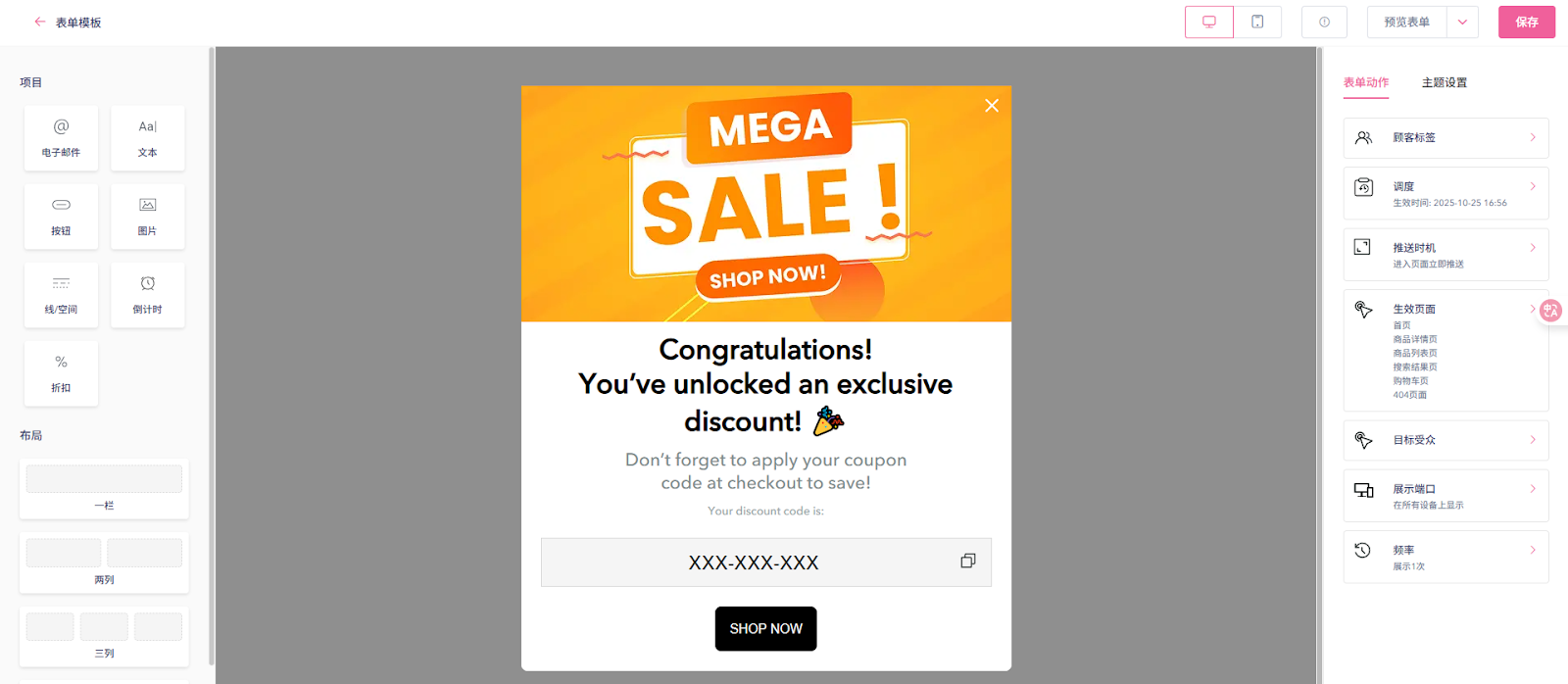Add the 倒计时 countdown element

(x=147, y=295)
